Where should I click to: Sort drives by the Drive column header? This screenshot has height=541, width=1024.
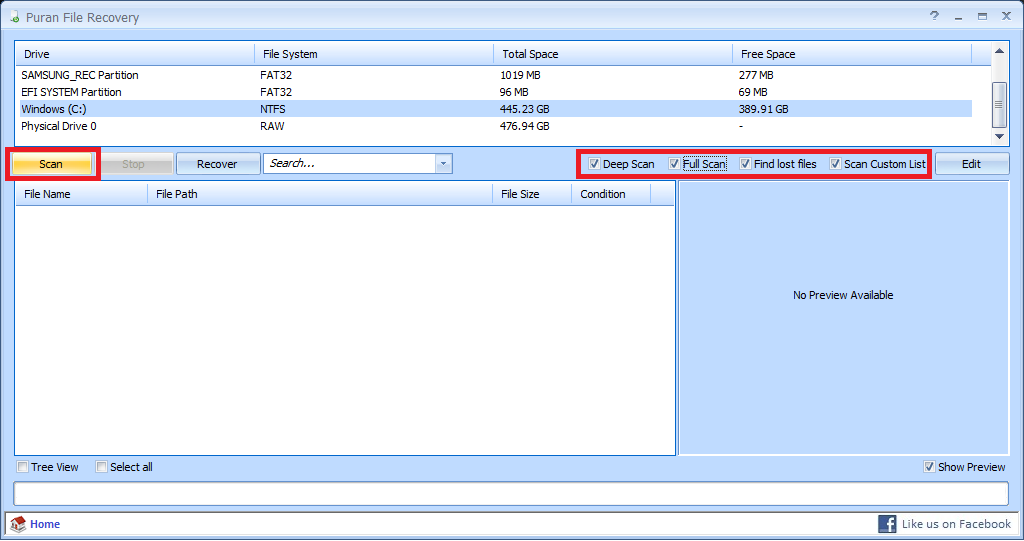pos(135,54)
